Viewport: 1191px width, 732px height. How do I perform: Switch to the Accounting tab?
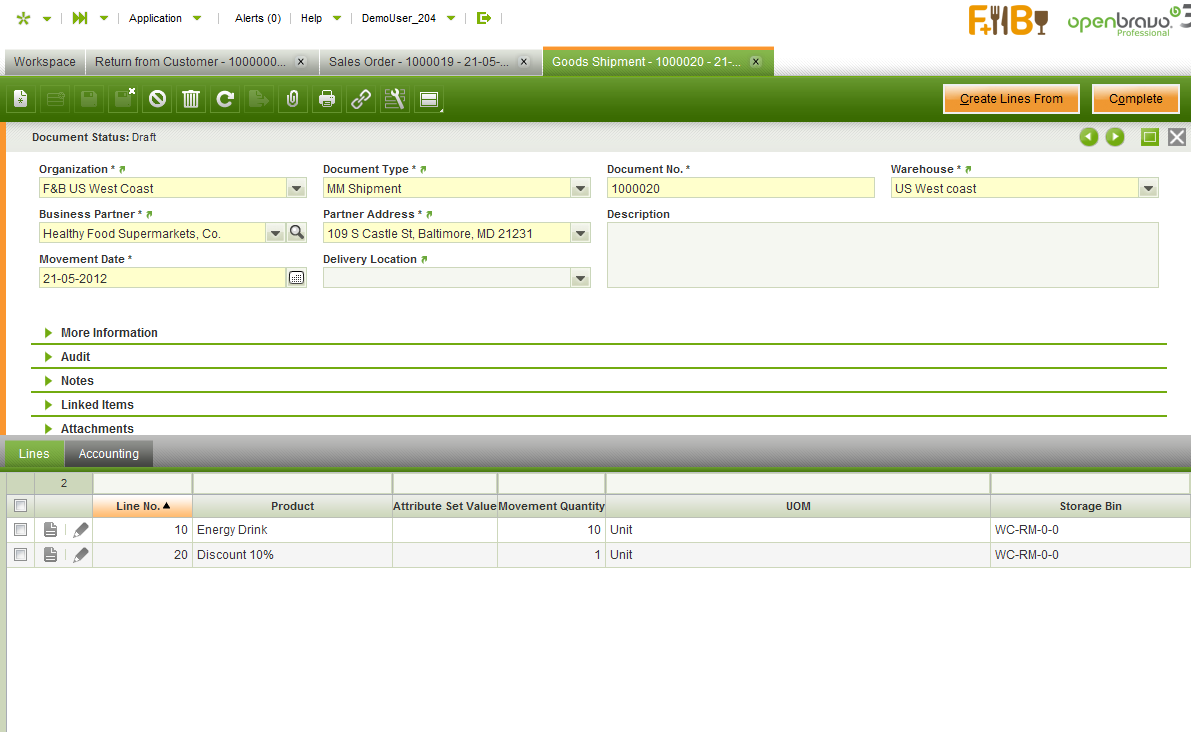[x=108, y=454]
